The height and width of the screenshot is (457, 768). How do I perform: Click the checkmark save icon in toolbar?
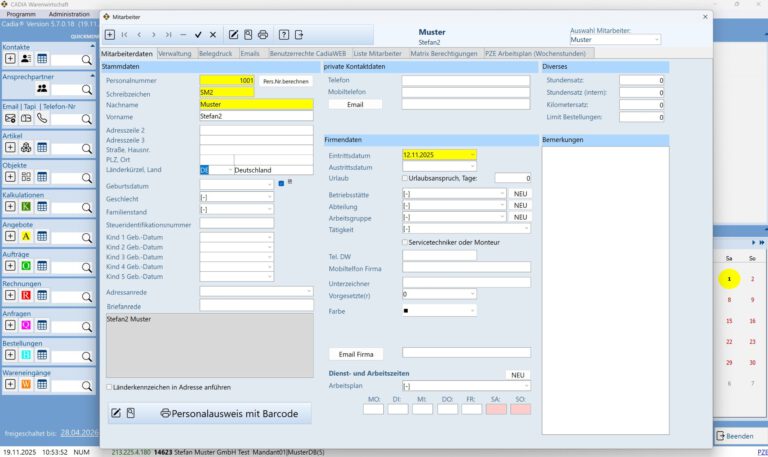198,35
